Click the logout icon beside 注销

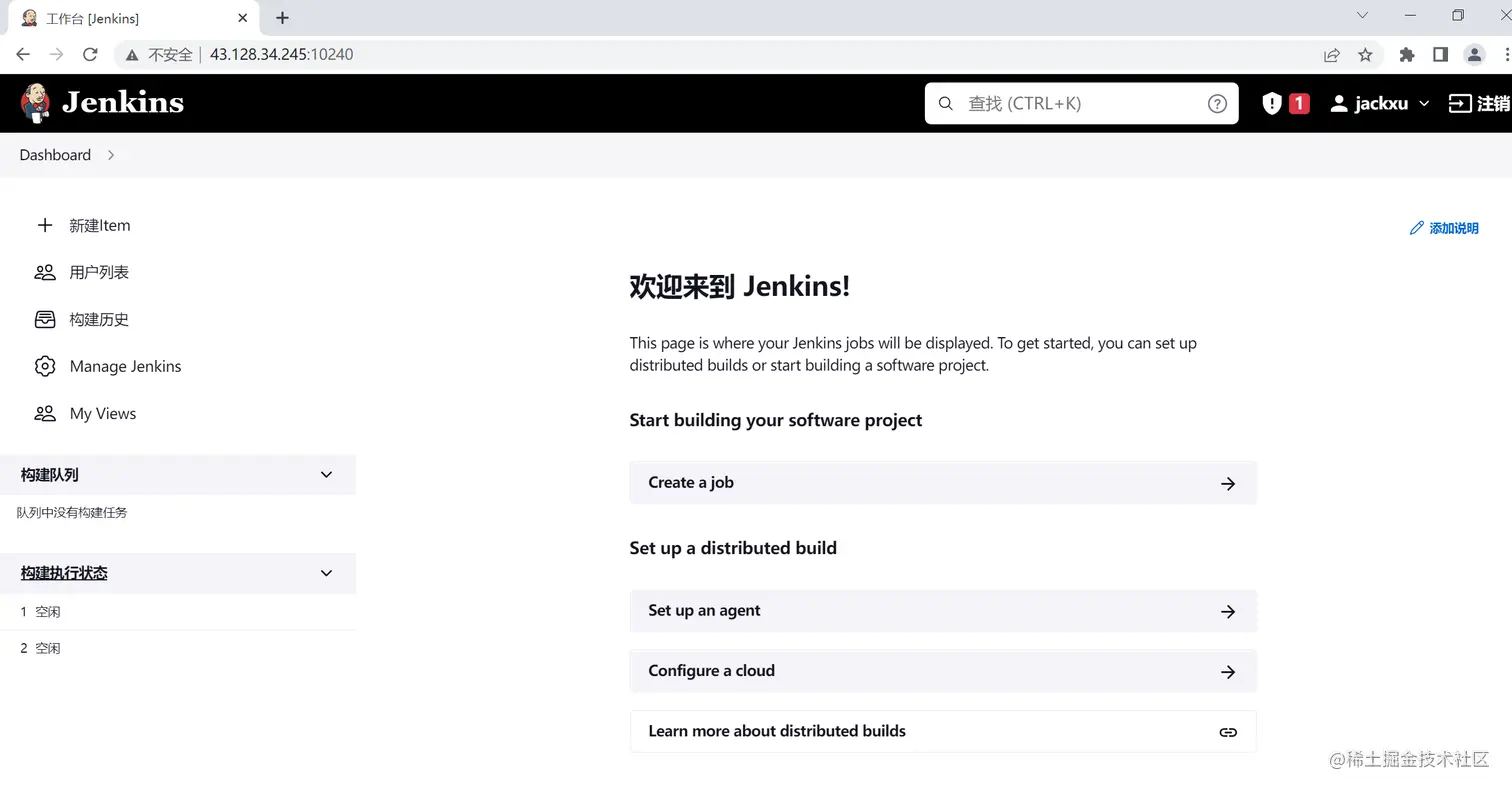tap(1460, 103)
